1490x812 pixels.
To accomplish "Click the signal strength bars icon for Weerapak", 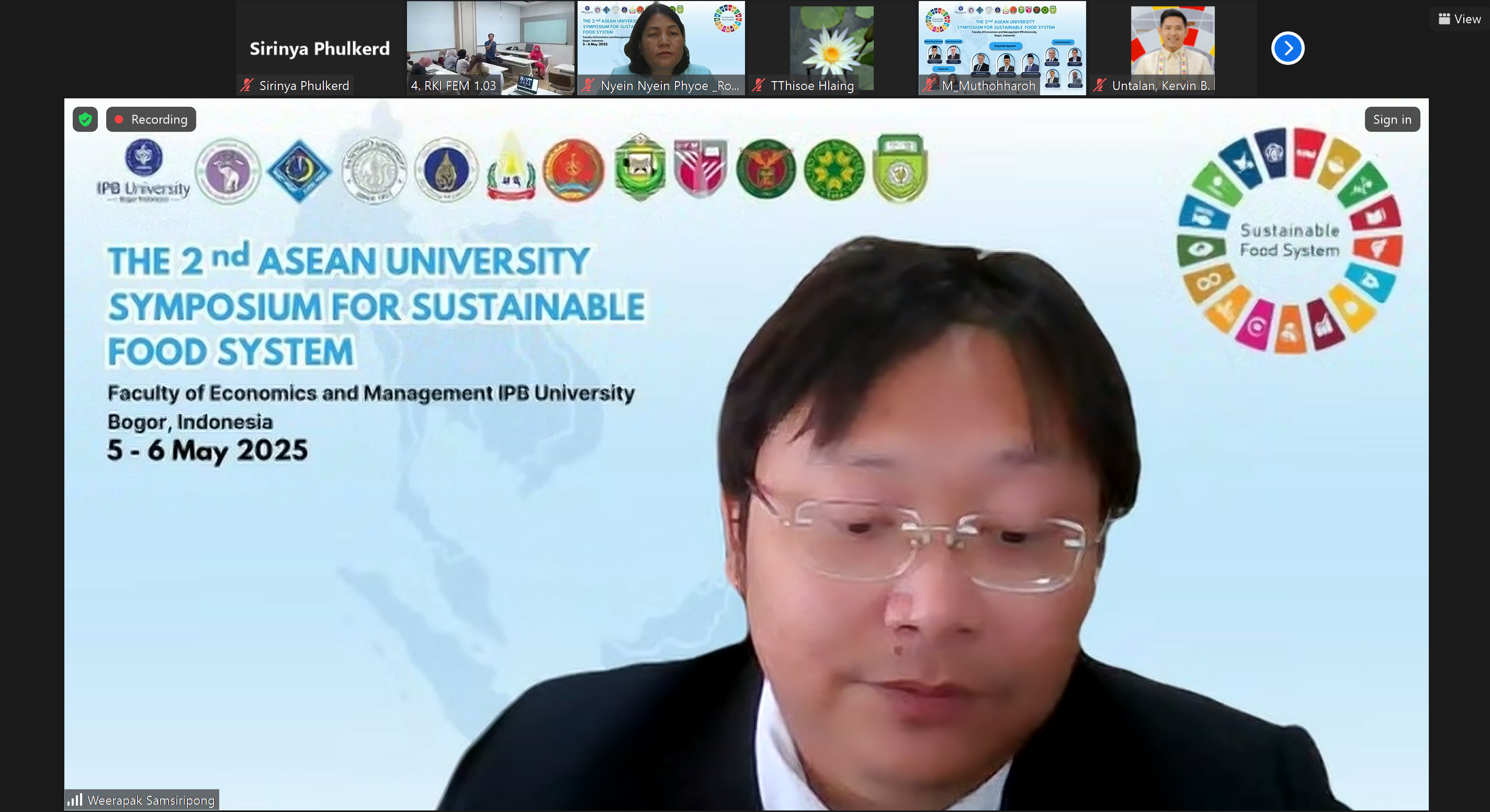I will 75,800.
